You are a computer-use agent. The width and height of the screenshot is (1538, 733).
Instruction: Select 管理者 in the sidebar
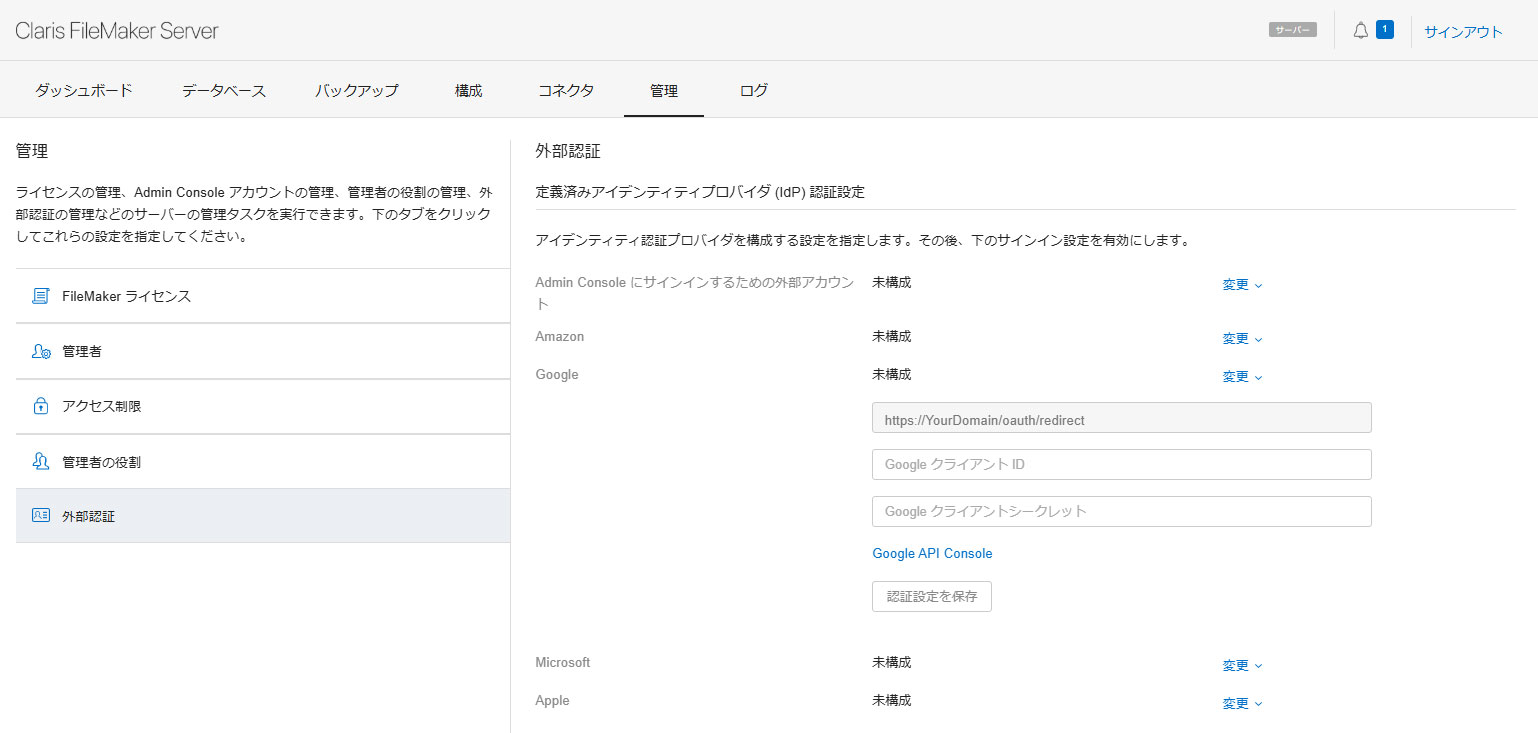[263, 352]
